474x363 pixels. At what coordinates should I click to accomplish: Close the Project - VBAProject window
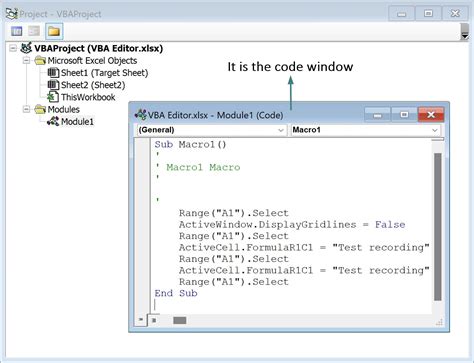tap(455, 14)
